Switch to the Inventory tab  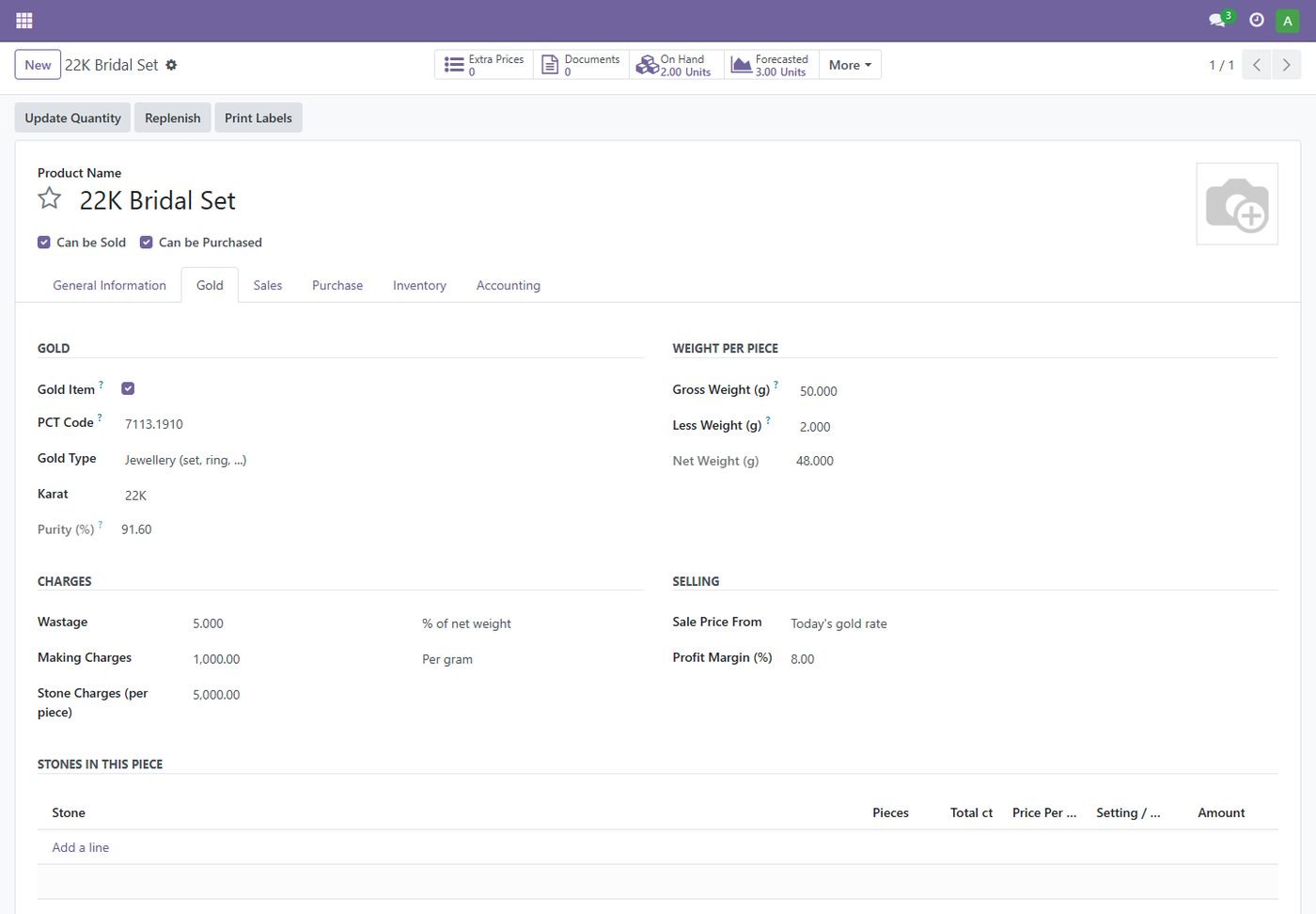click(419, 285)
